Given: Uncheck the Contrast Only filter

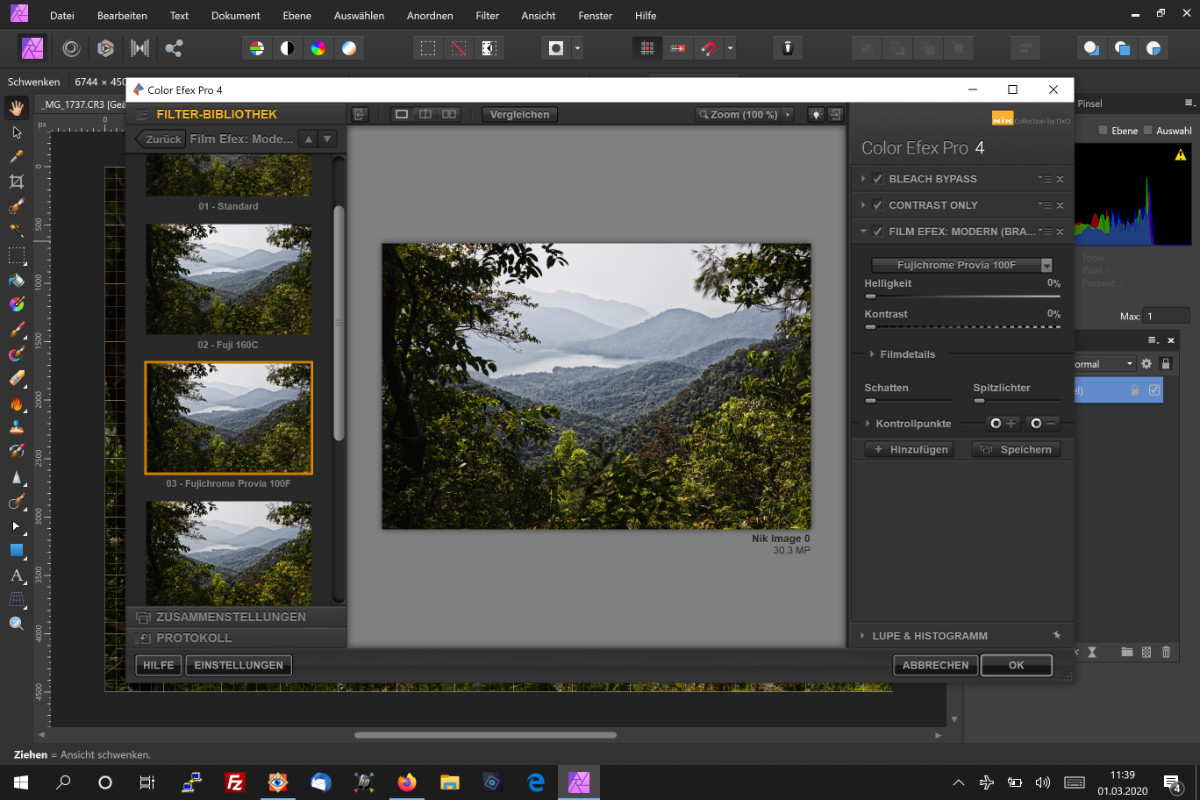Looking at the screenshot, I should [x=877, y=205].
